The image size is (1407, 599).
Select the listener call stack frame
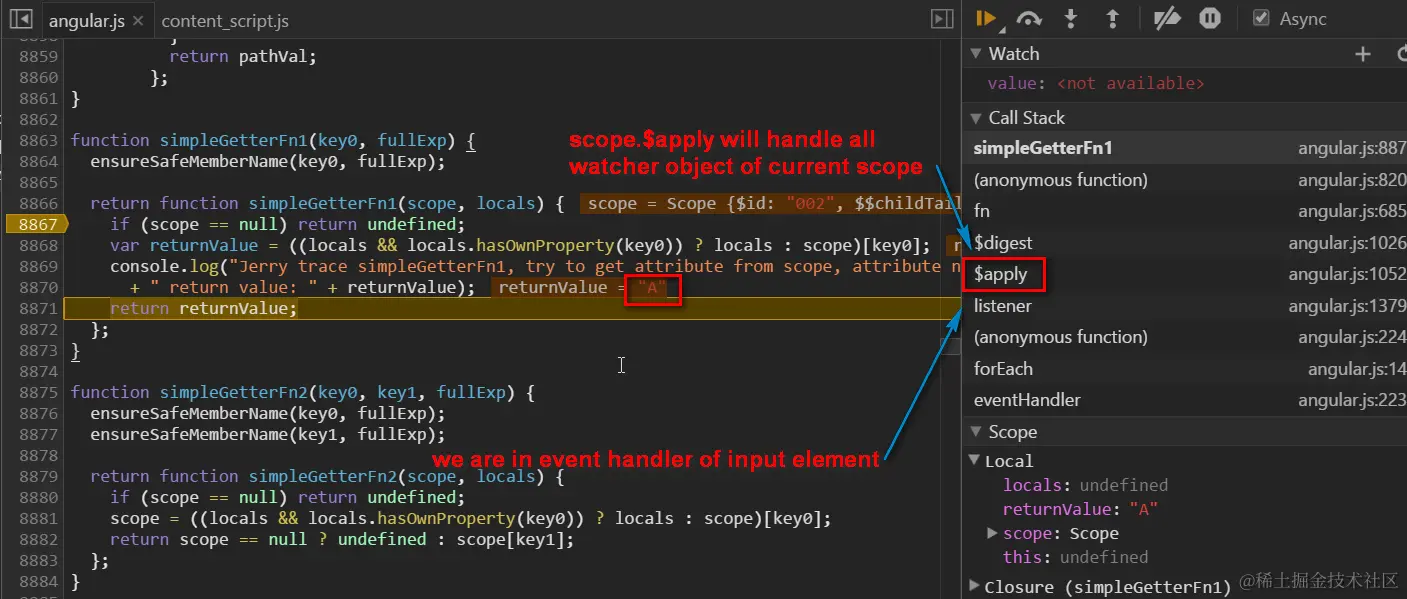(x=1184, y=306)
